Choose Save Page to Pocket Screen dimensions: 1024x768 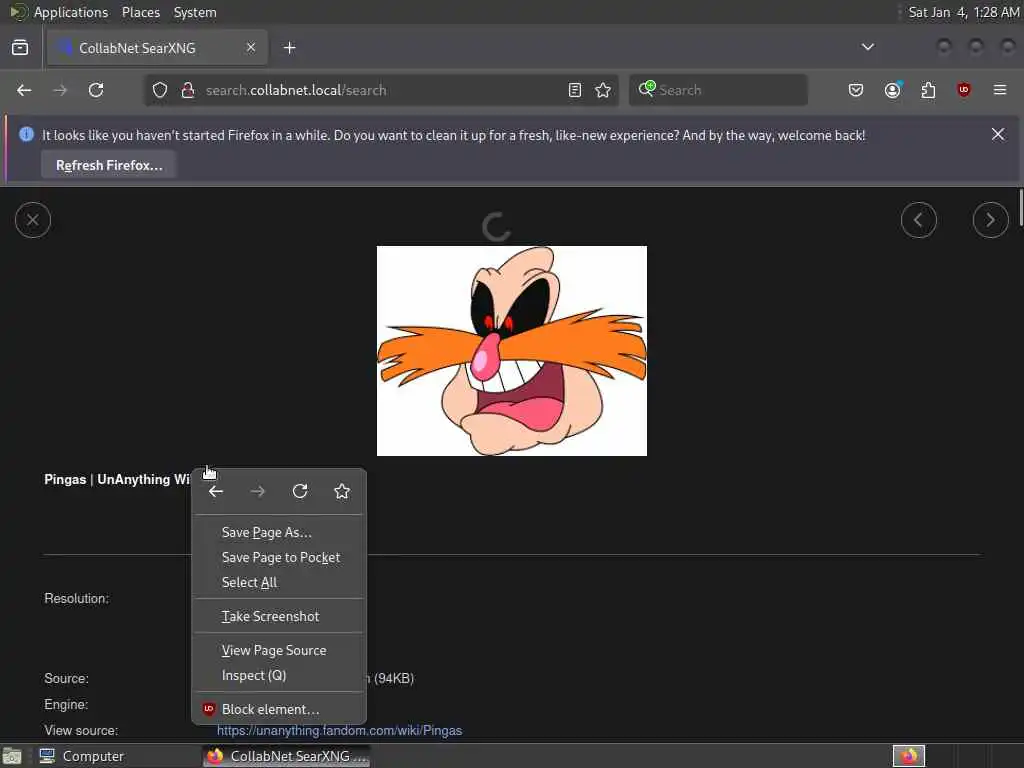coord(280,557)
